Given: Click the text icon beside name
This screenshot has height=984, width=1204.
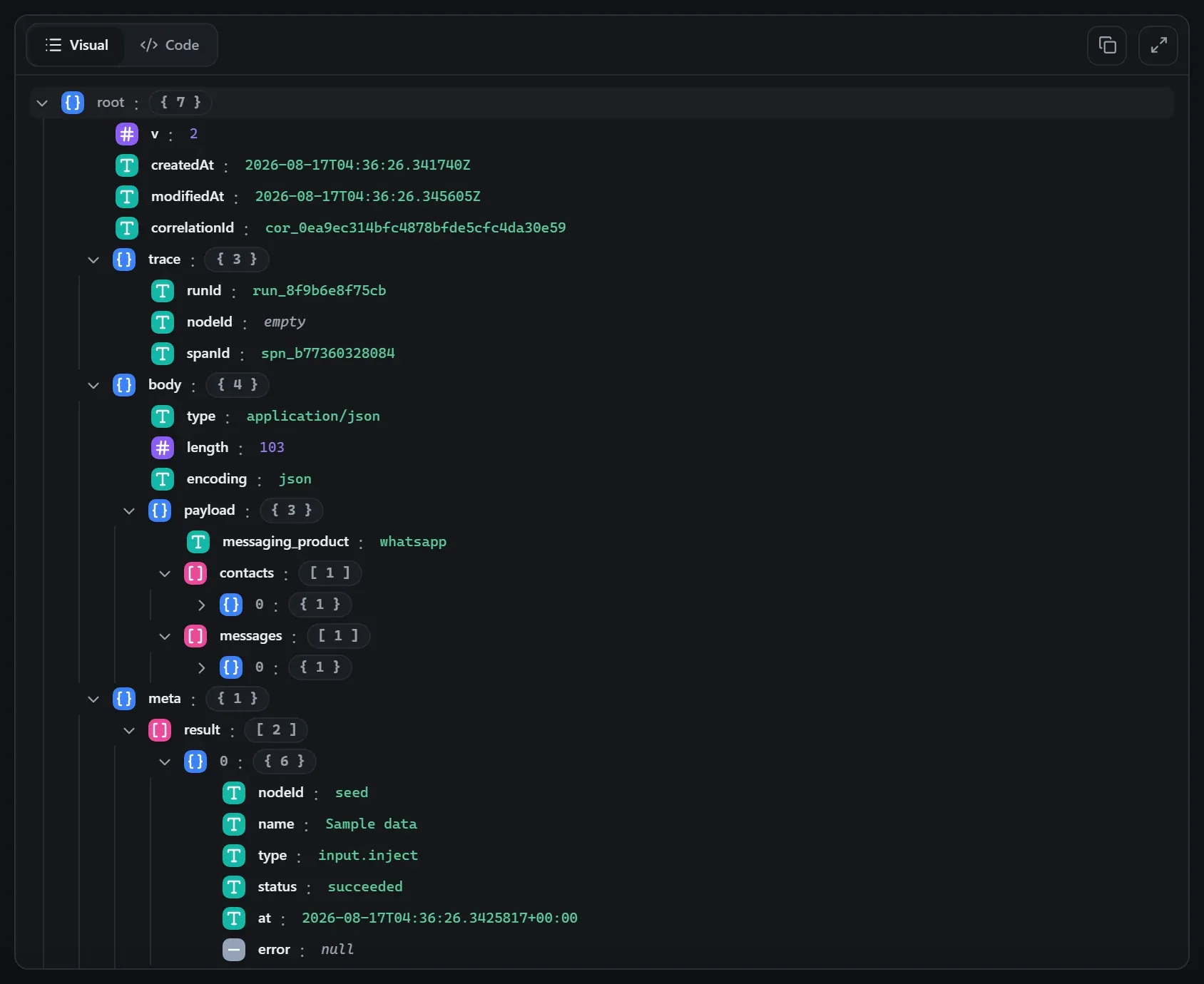Looking at the screenshot, I should click(x=234, y=824).
